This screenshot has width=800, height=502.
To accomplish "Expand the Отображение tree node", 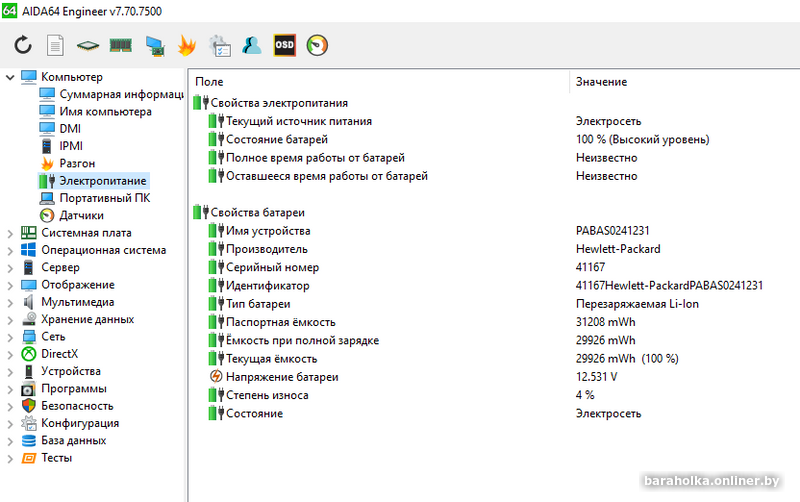I will (10, 285).
